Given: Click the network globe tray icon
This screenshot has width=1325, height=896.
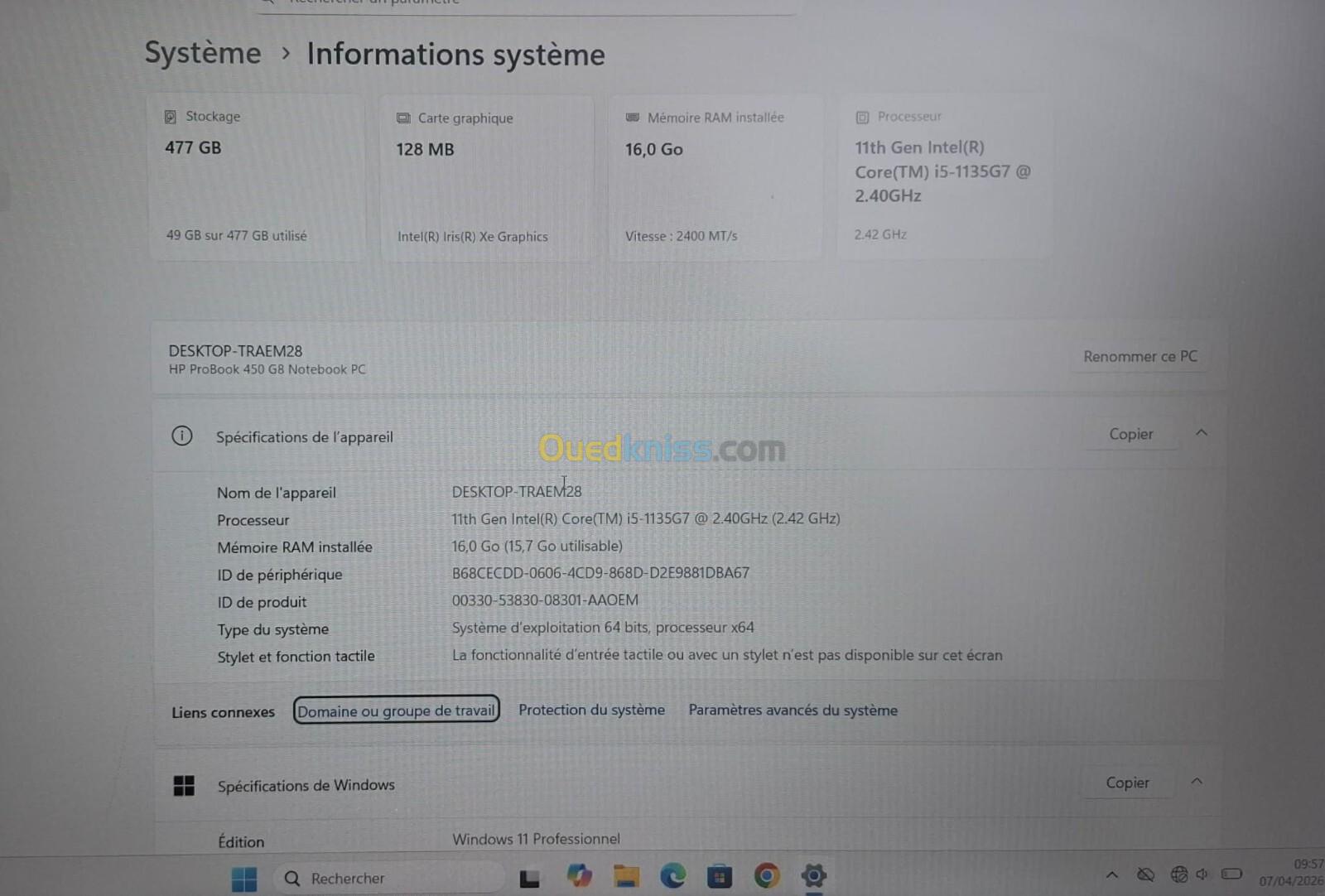Looking at the screenshot, I should (1178, 874).
